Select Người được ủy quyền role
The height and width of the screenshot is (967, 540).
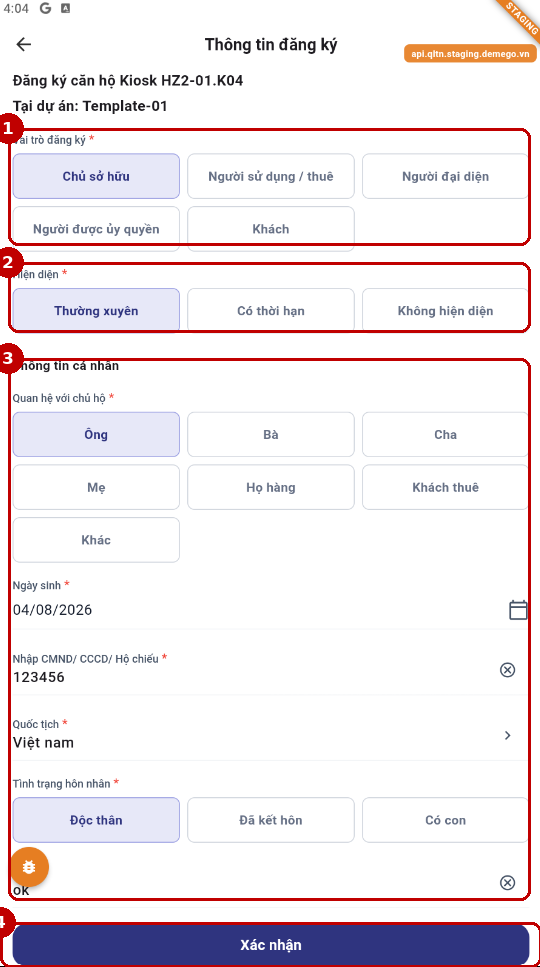(x=96, y=229)
